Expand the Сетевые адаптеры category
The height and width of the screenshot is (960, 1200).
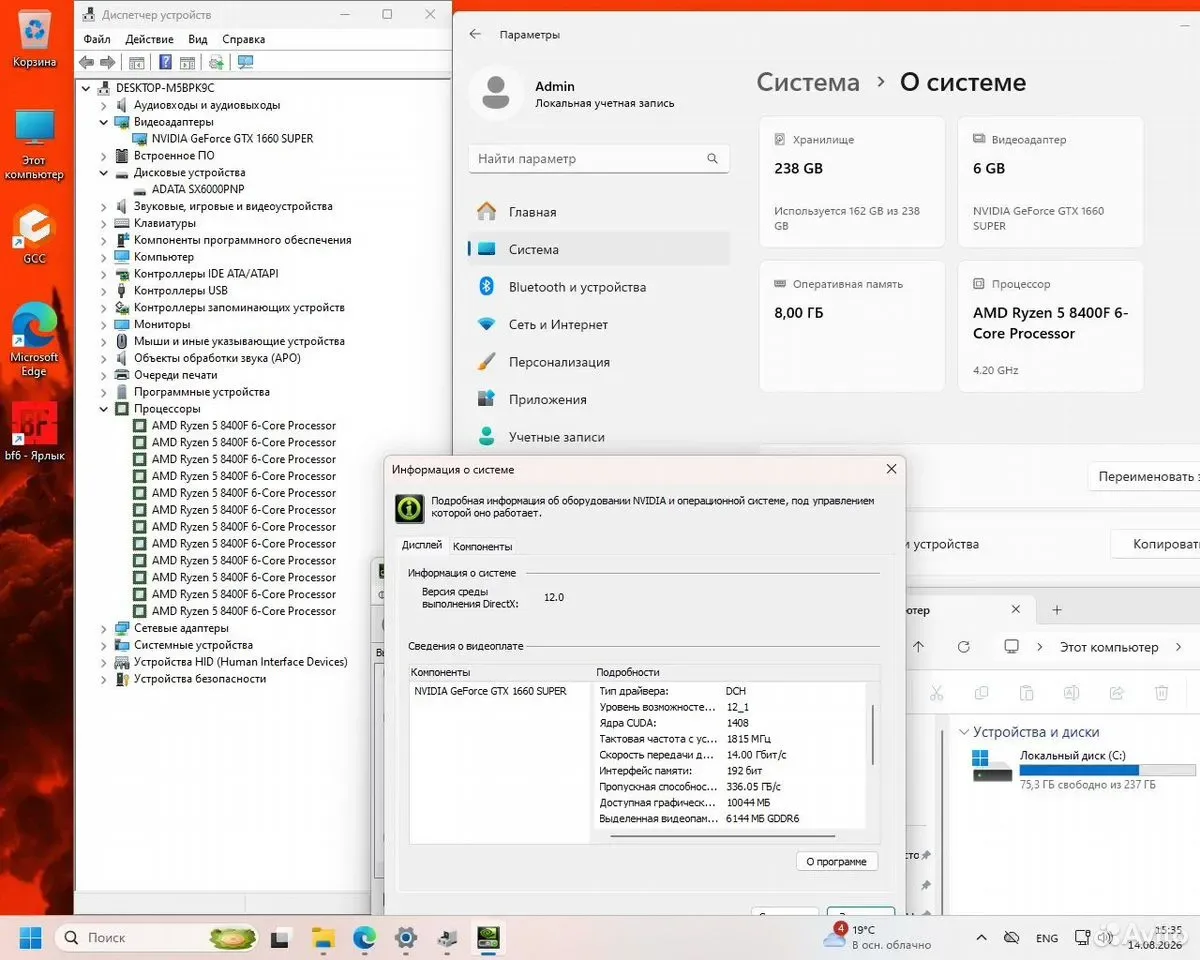tap(104, 628)
